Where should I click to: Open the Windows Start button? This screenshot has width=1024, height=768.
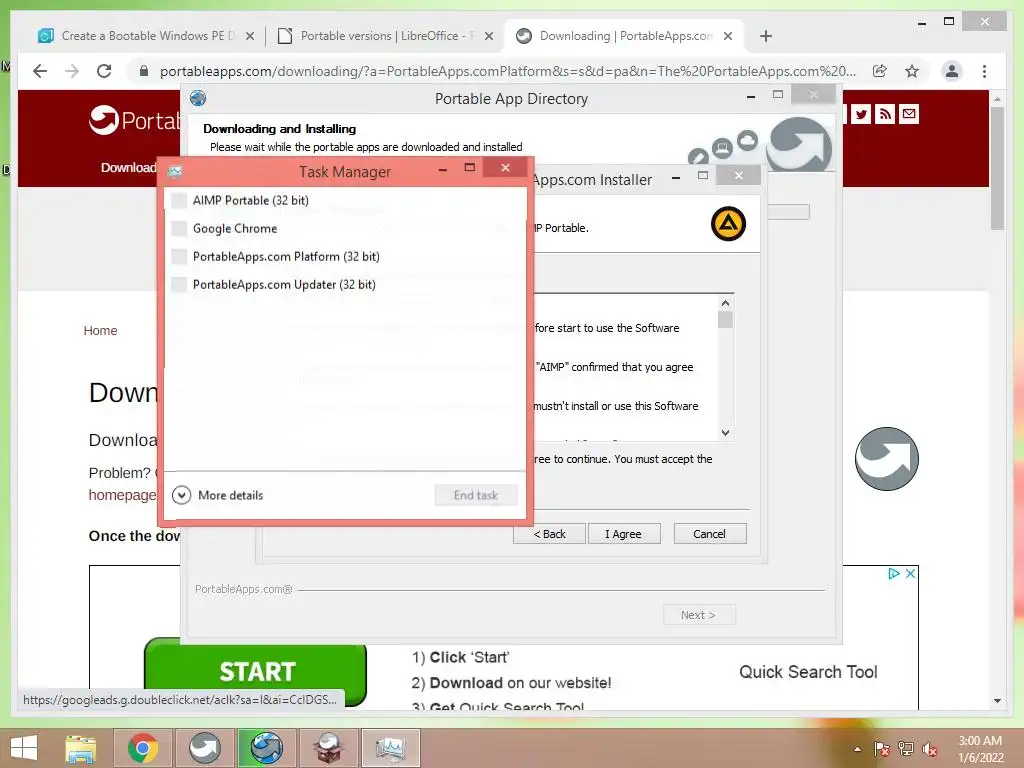tap(24, 748)
